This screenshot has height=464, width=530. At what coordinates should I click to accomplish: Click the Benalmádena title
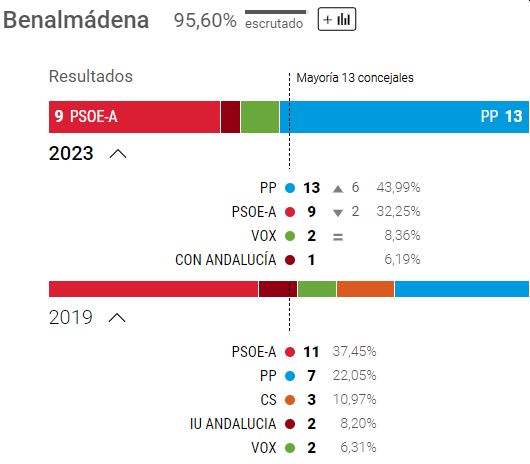76,20
